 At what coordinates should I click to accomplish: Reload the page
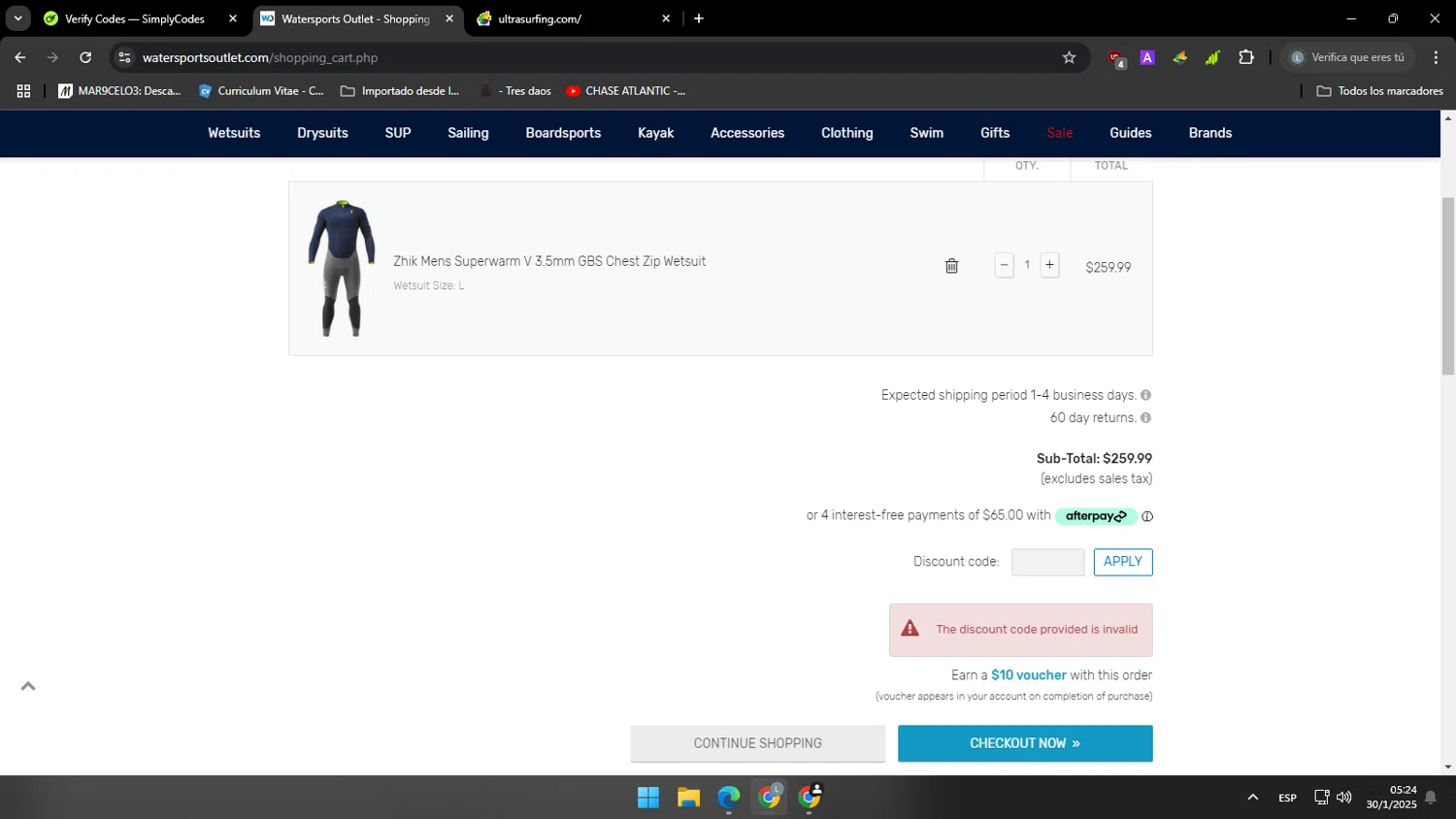85,57
